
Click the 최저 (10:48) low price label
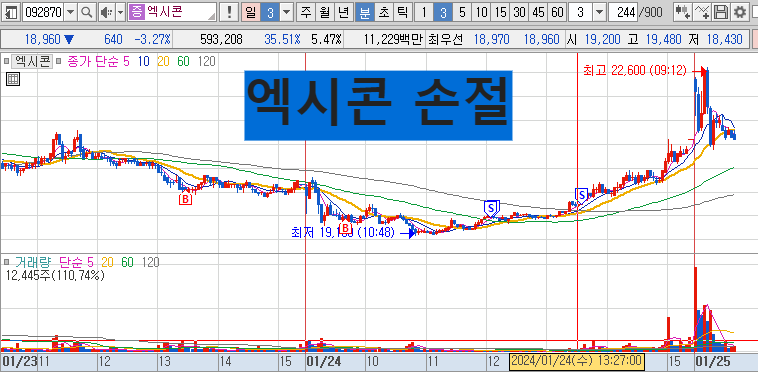coord(343,233)
